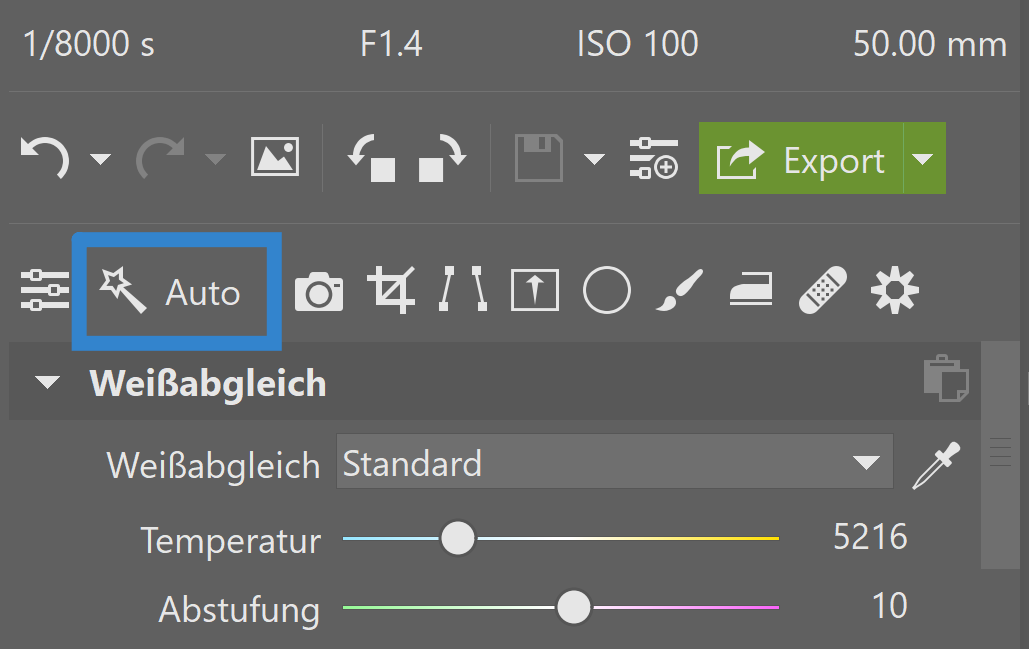Click the Temperatur slider handle
The image size is (1029, 649).
pyautogui.click(x=458, y=538)
